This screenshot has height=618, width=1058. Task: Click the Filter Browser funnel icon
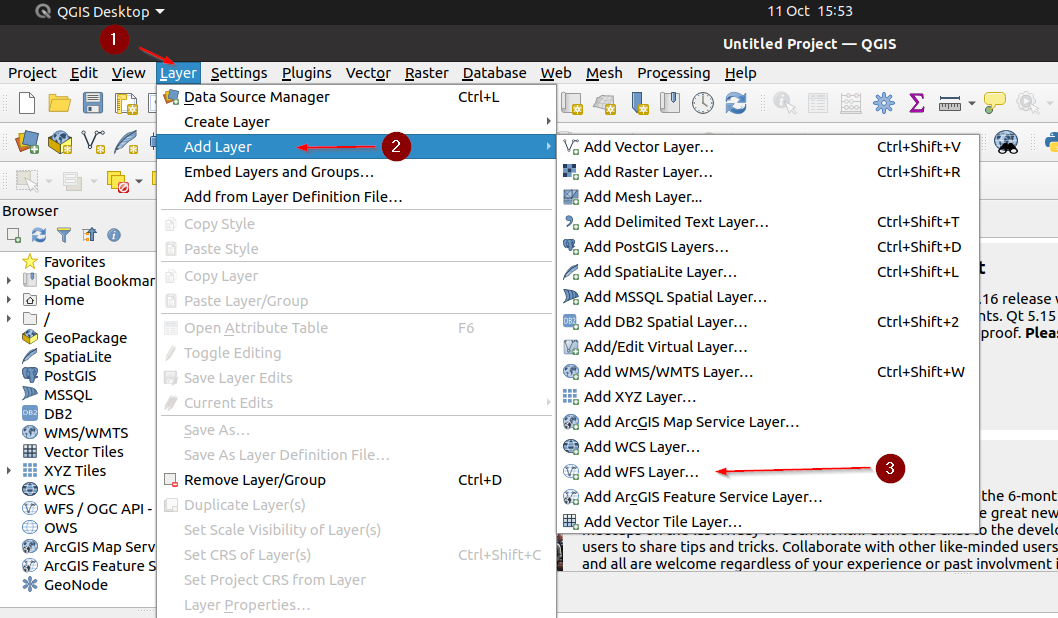(63, 235)
